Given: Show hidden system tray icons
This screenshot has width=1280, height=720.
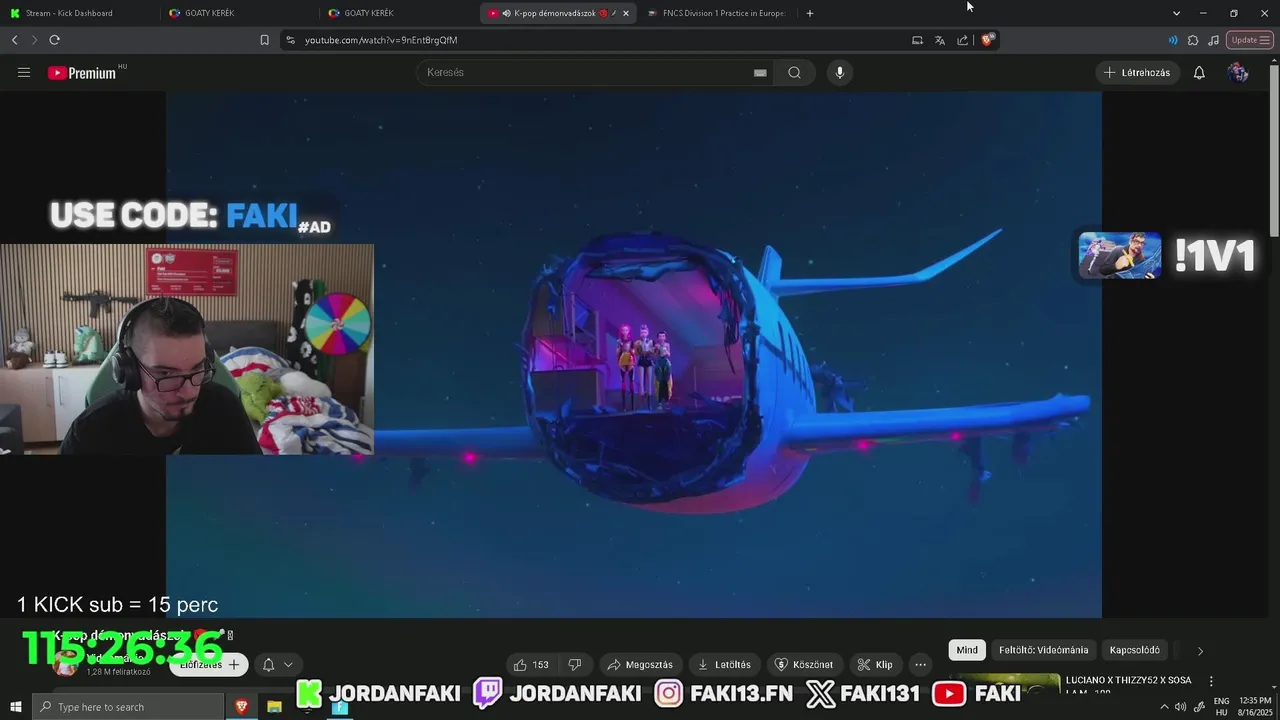Looking at the screenshot, I should (x=1164, y=707).
